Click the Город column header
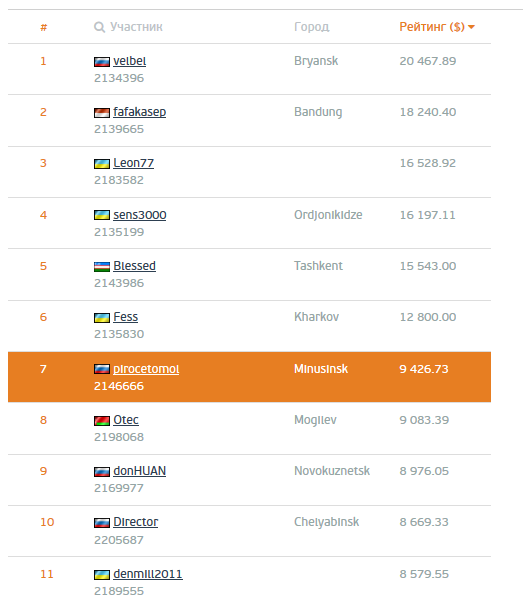The image size is (523, 603). click(x=311, y=27)
